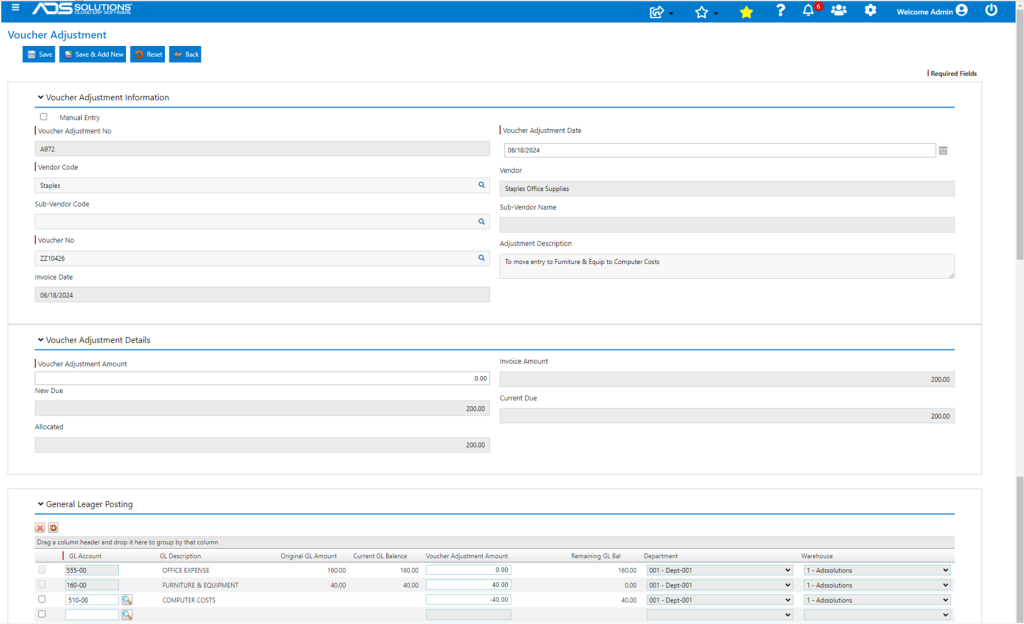Open settings gear icon
The height and width of the screenshot is (624, 1024).
click(870, 10)
